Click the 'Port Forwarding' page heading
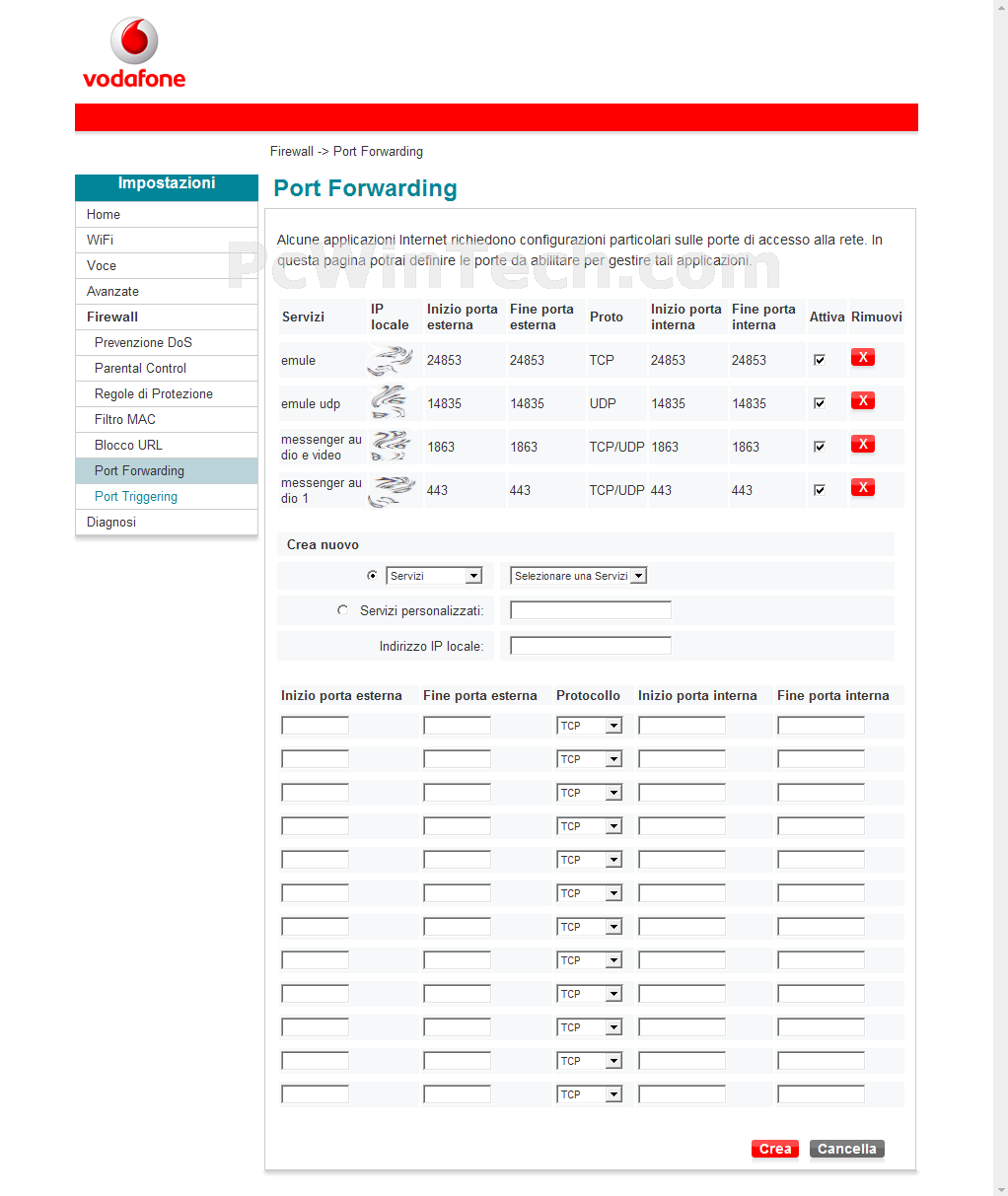The image size is (1008, 1196). [x=366, y=188]
